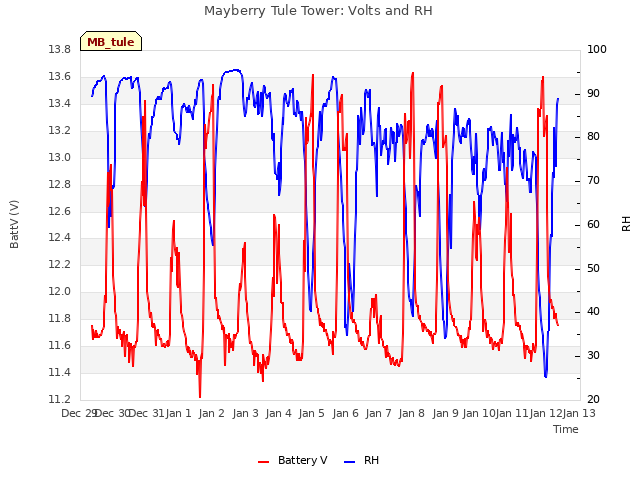Click the chart title 'Mayberry Tule Tower: Volts and RH'
This screenshot has height=480, width=640.
pos(318,10)
